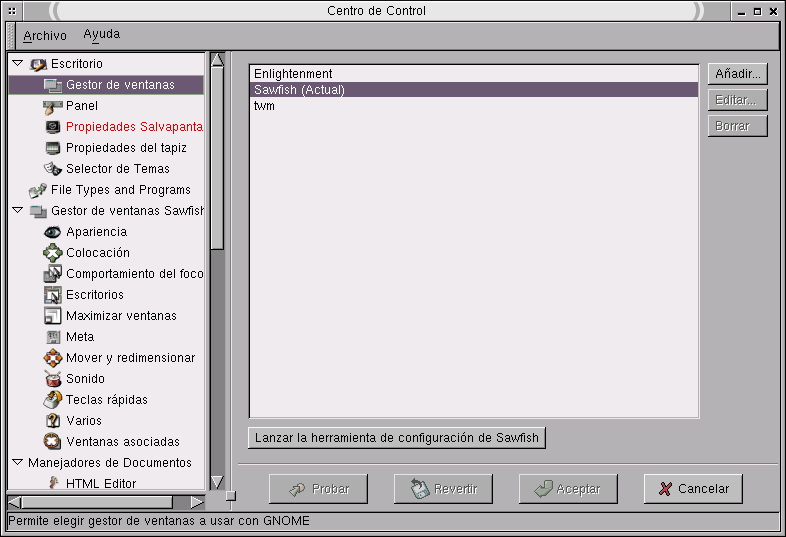Click the File Types and Programs icon

coord(38,190)
